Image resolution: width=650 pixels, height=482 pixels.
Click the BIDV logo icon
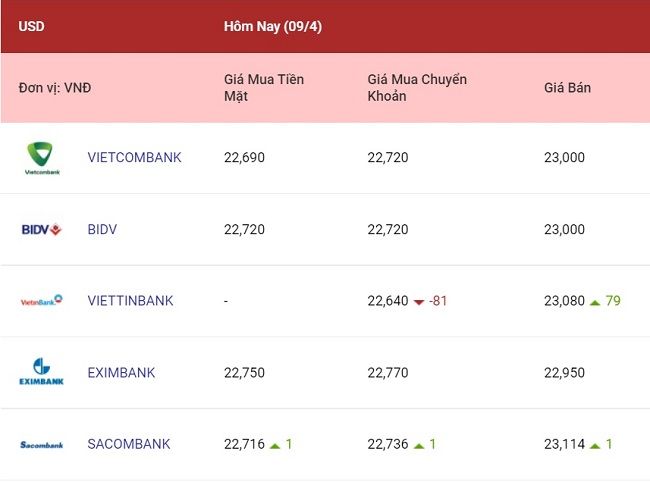coord(41,229)
